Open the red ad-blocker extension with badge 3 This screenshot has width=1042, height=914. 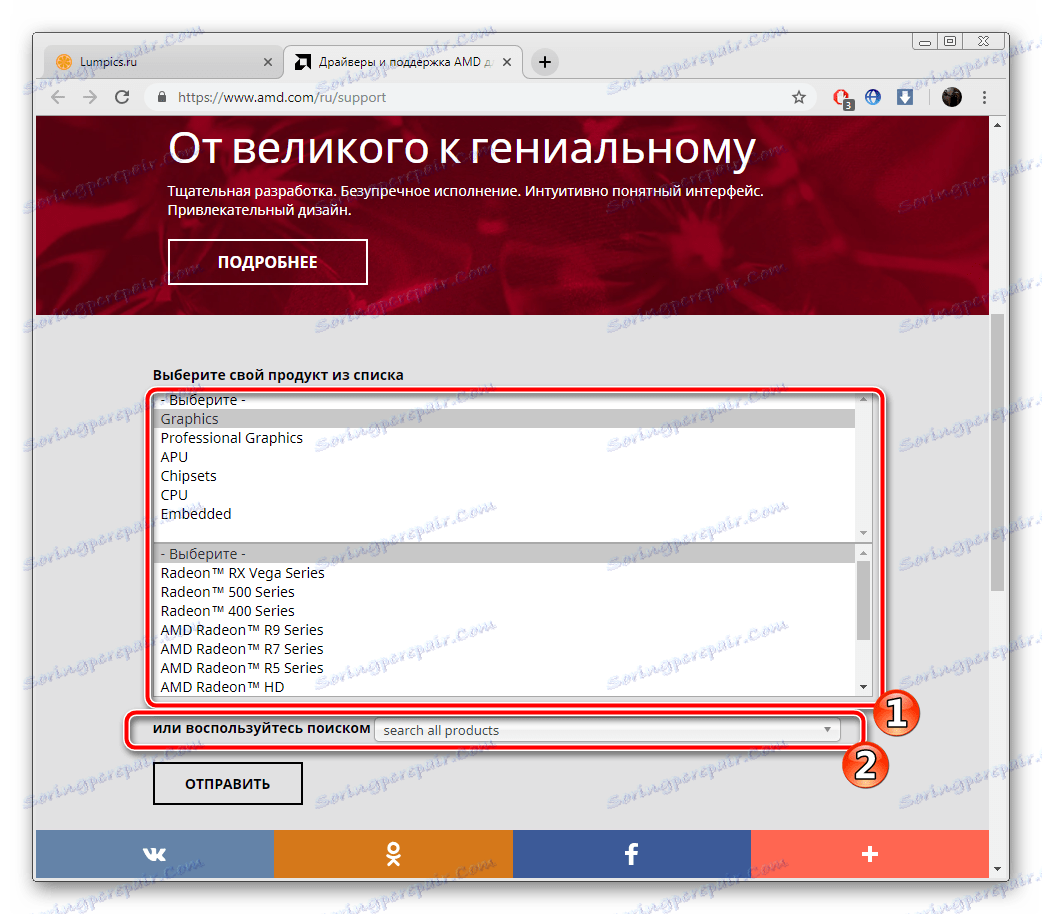pos(841,97)
